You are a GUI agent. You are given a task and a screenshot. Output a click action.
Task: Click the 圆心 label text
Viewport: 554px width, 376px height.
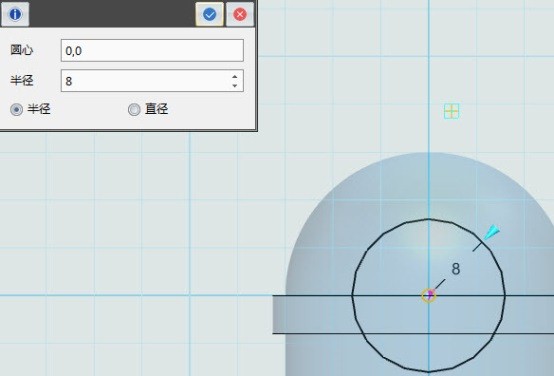click(22, 50)
